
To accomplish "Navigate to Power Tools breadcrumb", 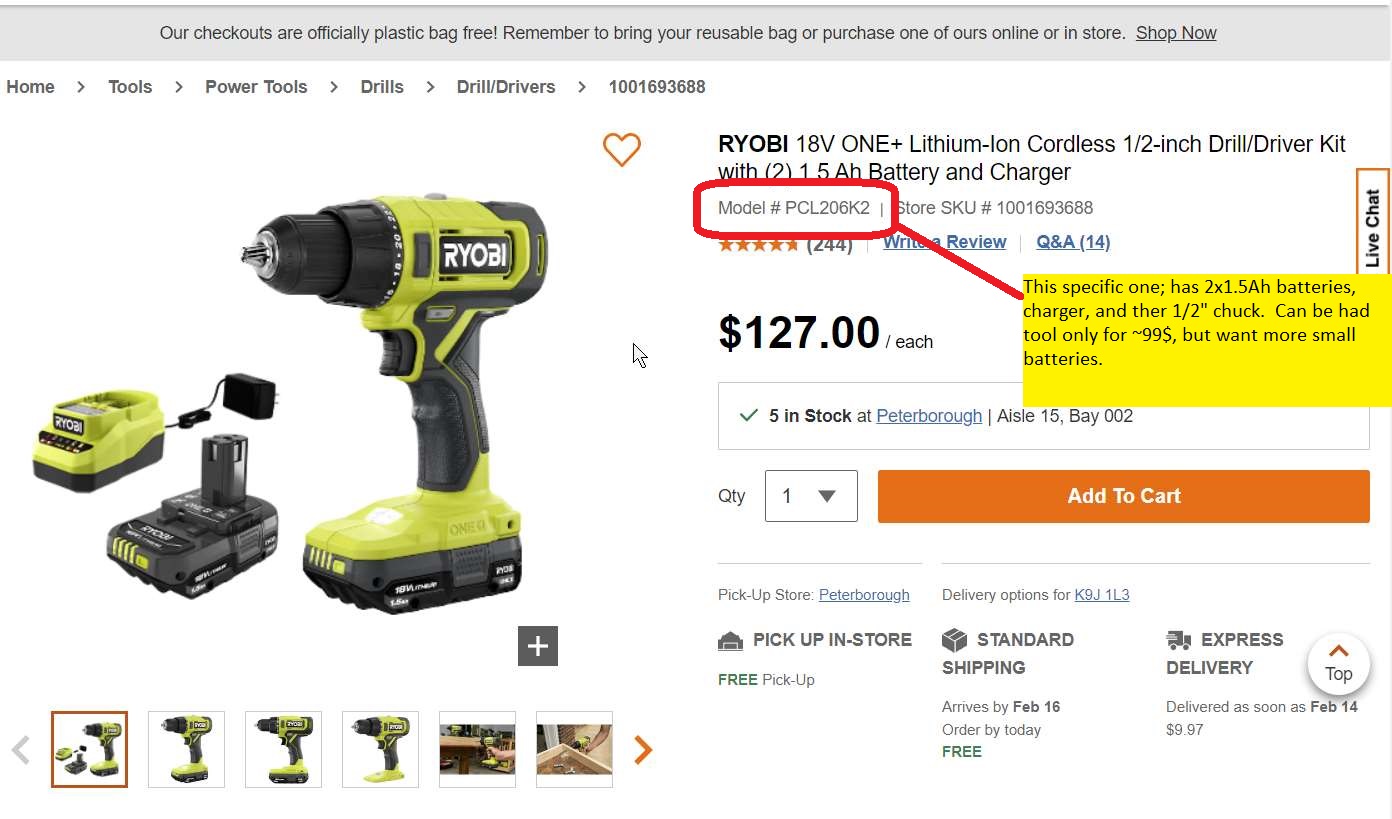I will pyautogui.click(x=256, y=87).
